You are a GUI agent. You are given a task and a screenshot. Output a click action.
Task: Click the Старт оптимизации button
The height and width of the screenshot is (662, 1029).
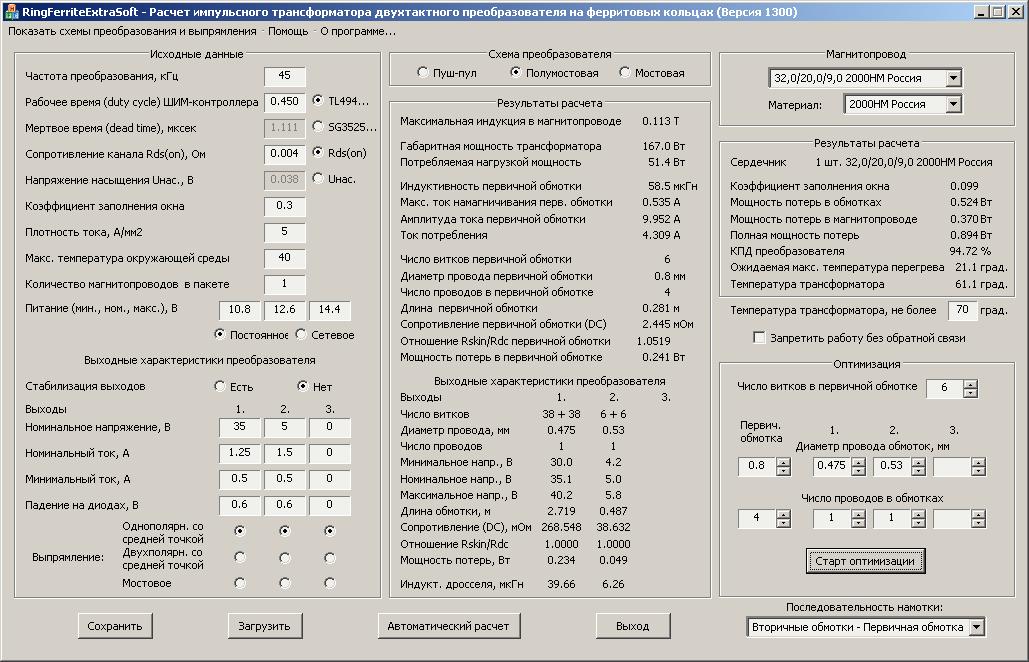865,561
